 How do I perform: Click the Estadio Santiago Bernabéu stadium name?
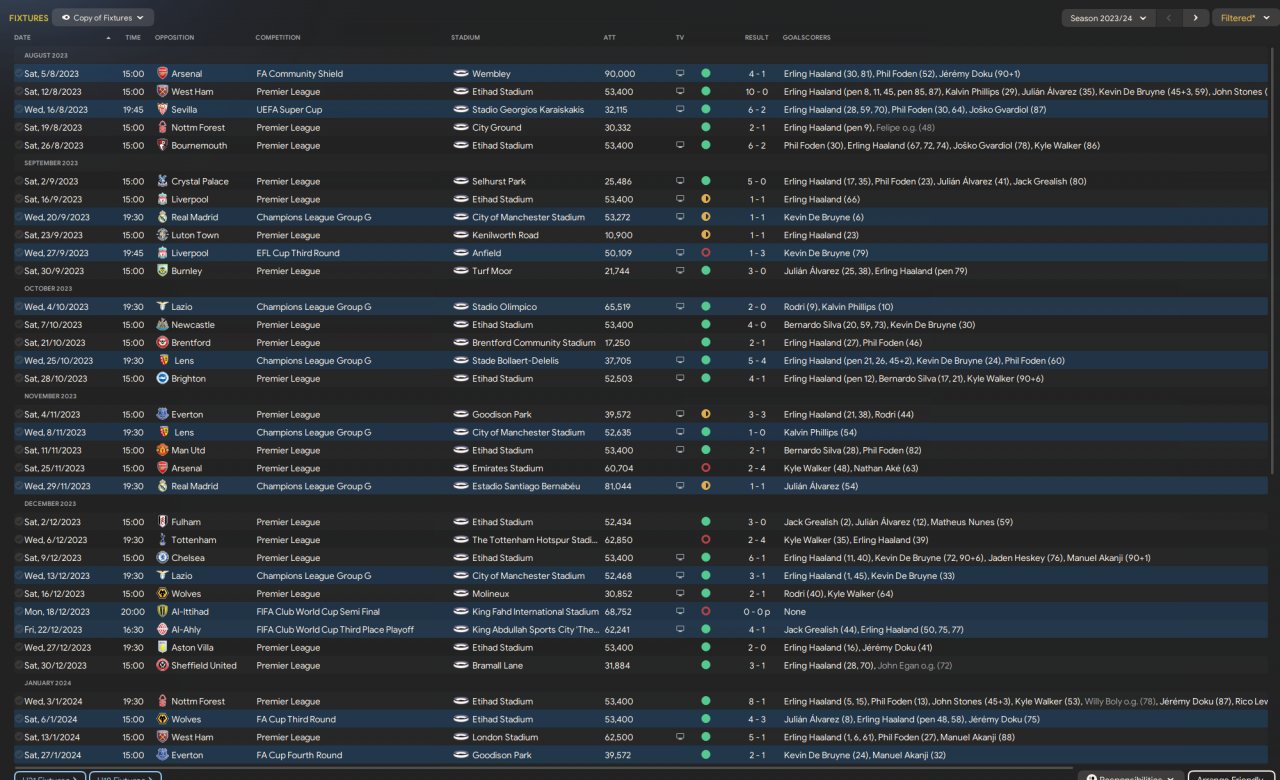coord(526,487)
